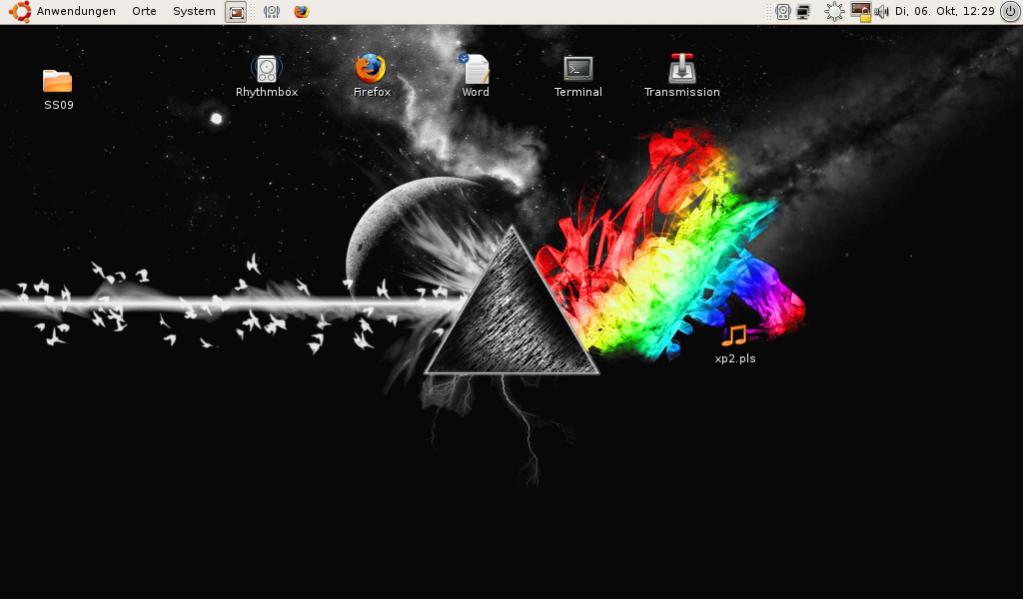Image resolution: width=1023 pixels, height=599 pixels.
Task: Select the Terminal label under the icon
Action: (578, 92)
